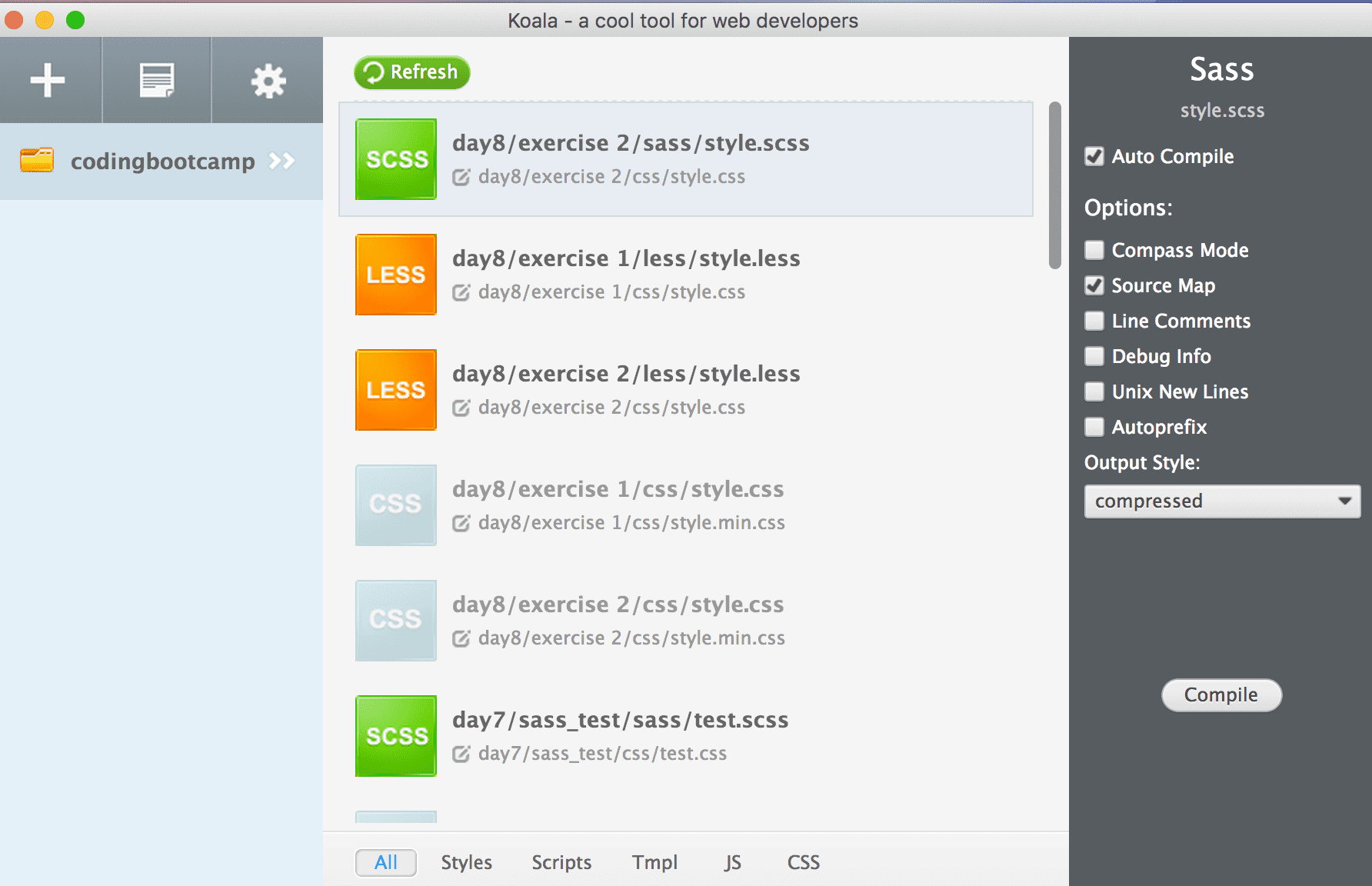Click the SCSS badge for day7 test.scss
Screen dimensions: 1372x886
point(396,736)
